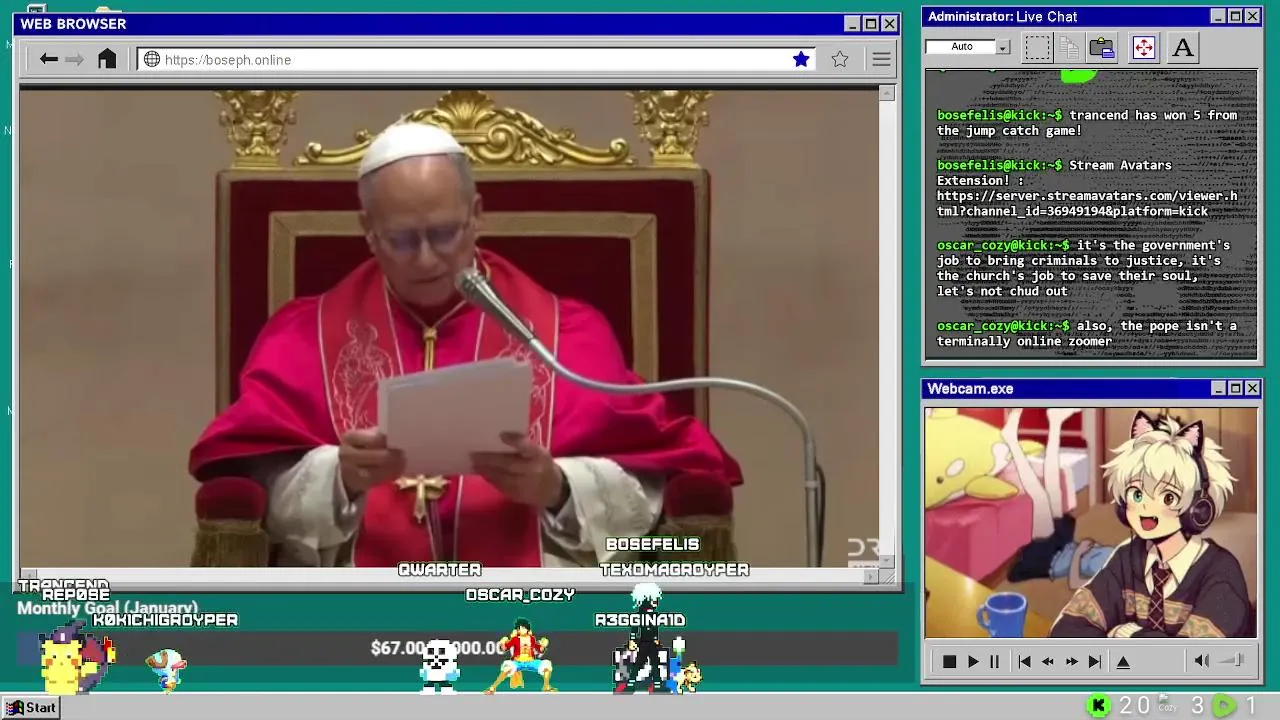Click the QWARTER avatar label

pos(440,570)
